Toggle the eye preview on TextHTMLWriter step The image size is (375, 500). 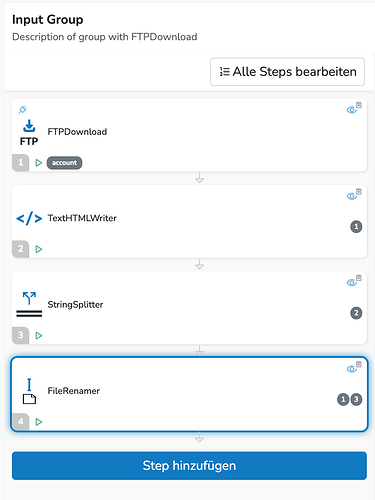[x=352, y=196]
